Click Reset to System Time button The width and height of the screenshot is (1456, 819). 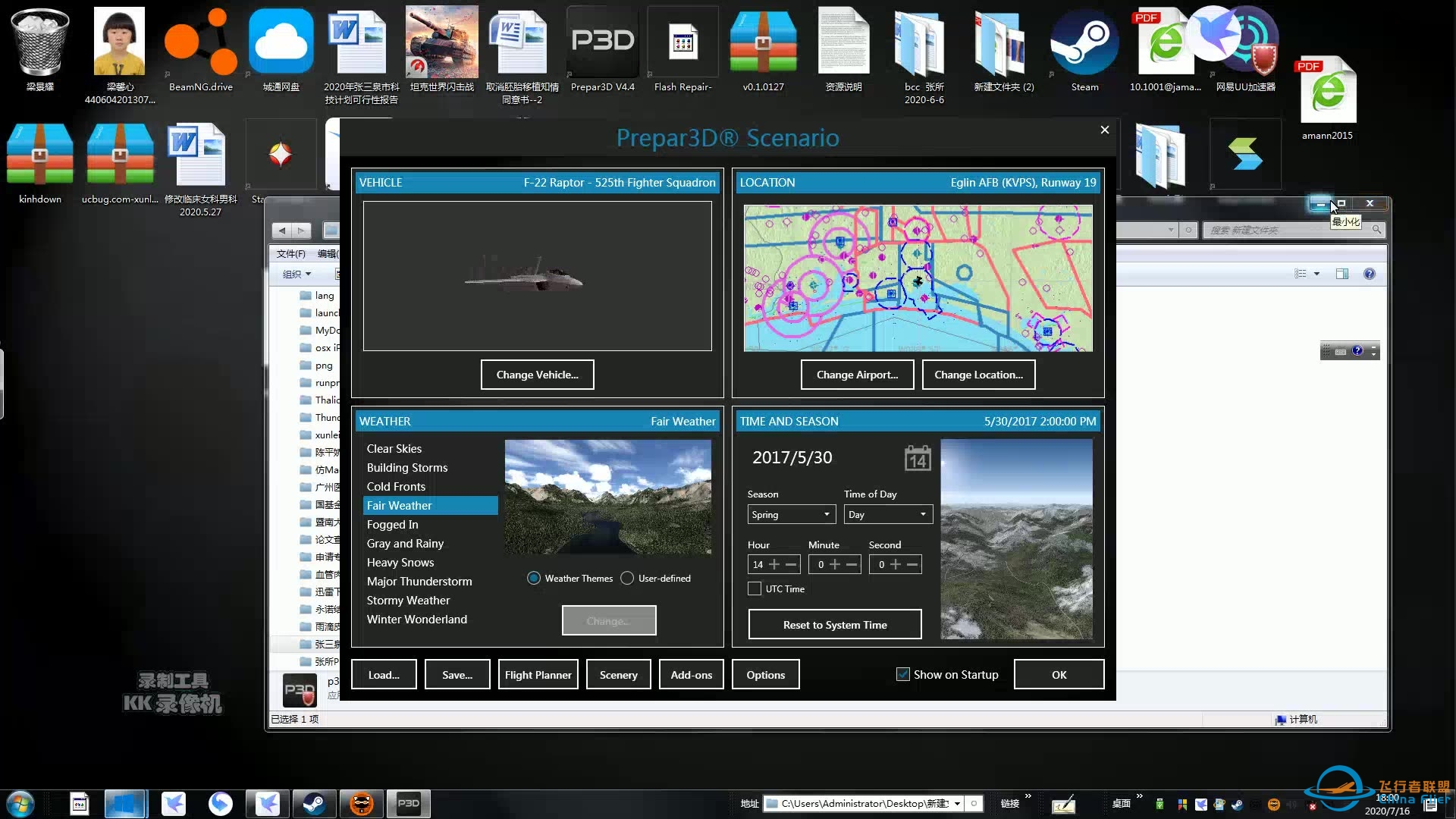[835, 625]
